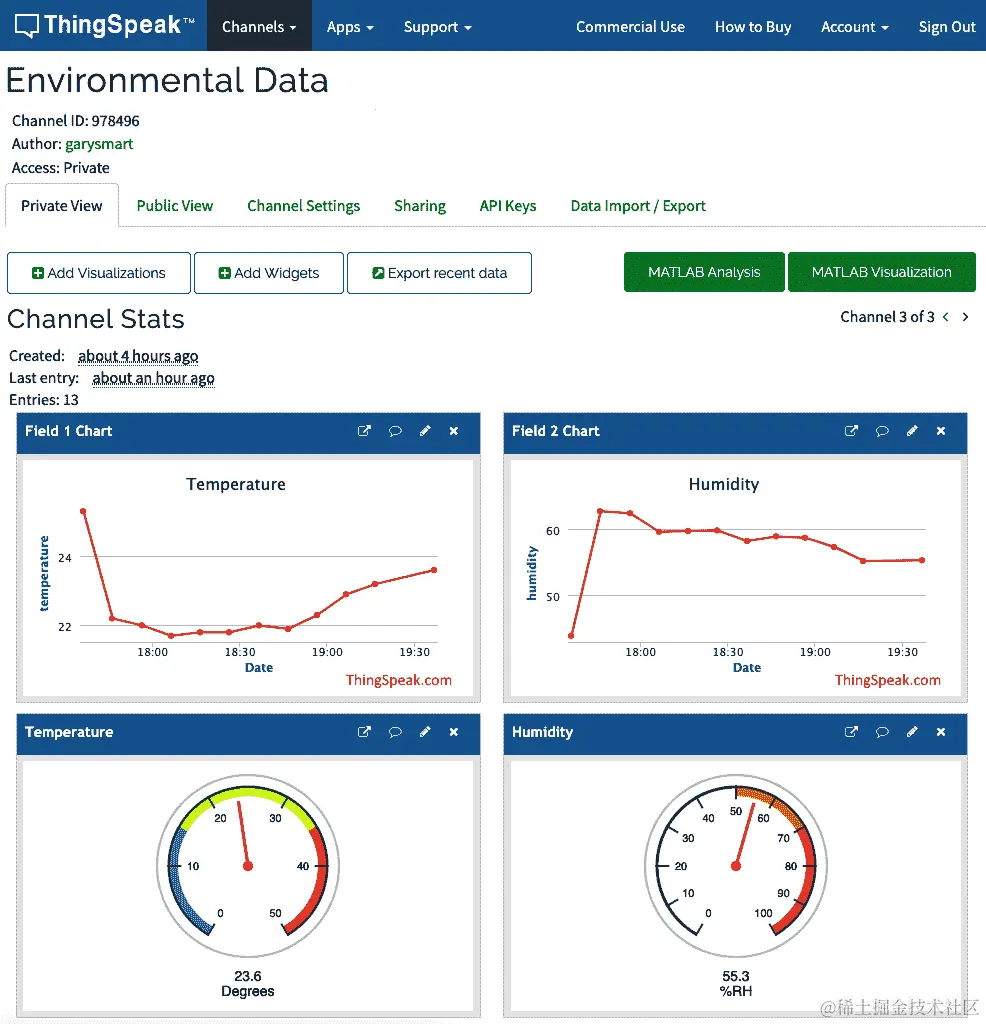Close the Temperature gauge widget
The image size is (986, 1024).
(x=454, y=732)
